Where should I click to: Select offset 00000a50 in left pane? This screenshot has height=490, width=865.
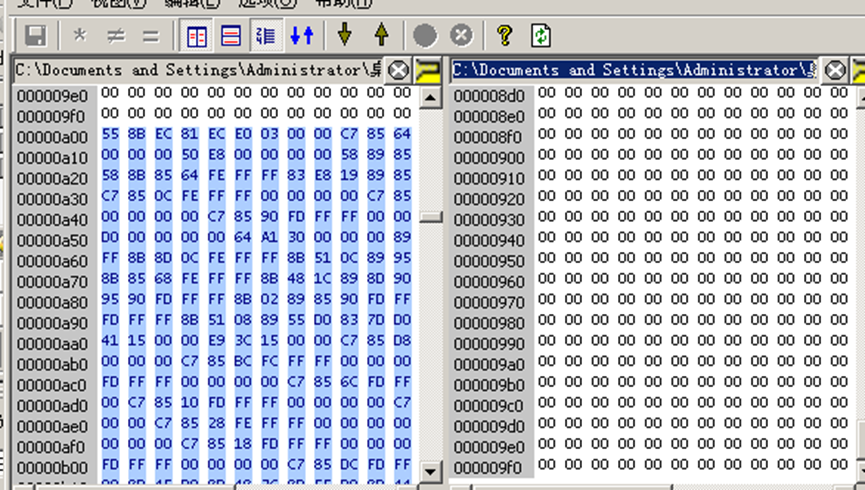tap(52, 241)
